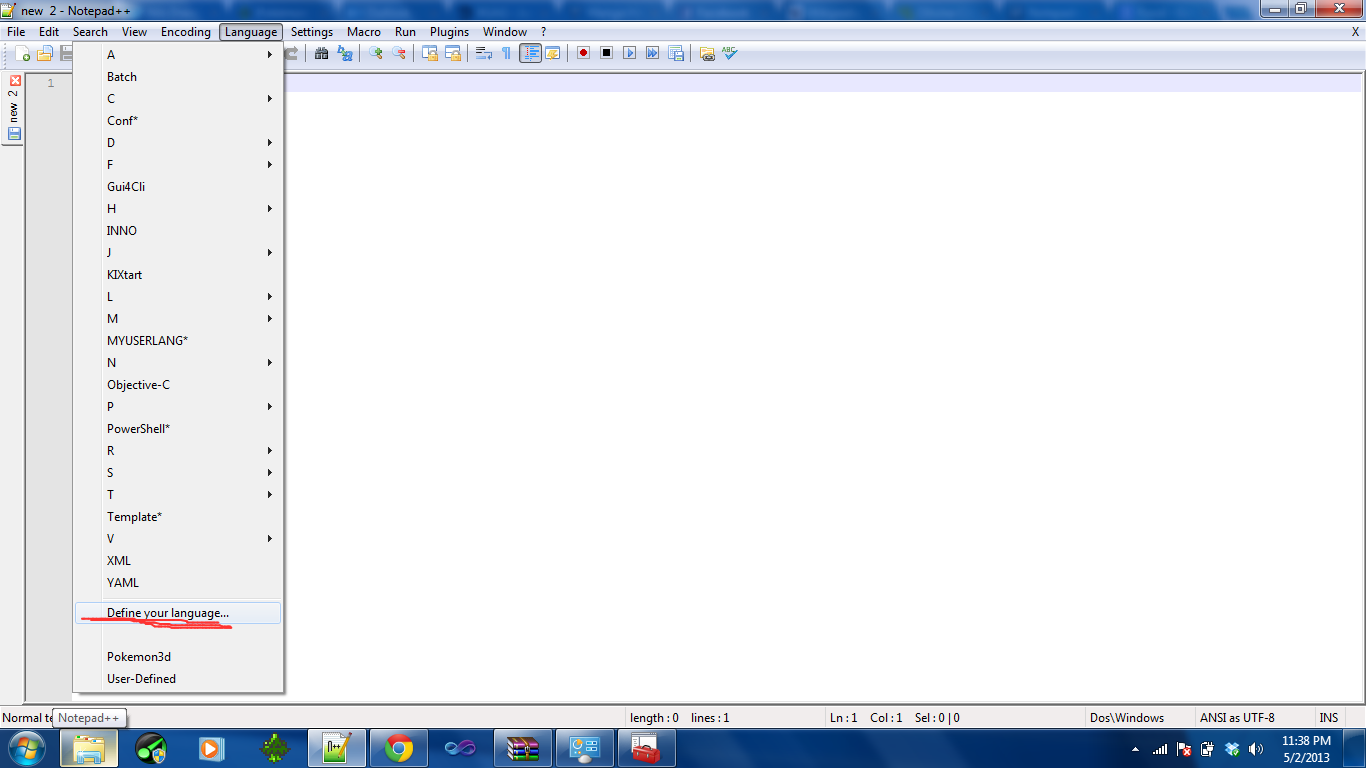Expand the M language submenu
This screenshot has height=768, width=1366.
(178, 319)
